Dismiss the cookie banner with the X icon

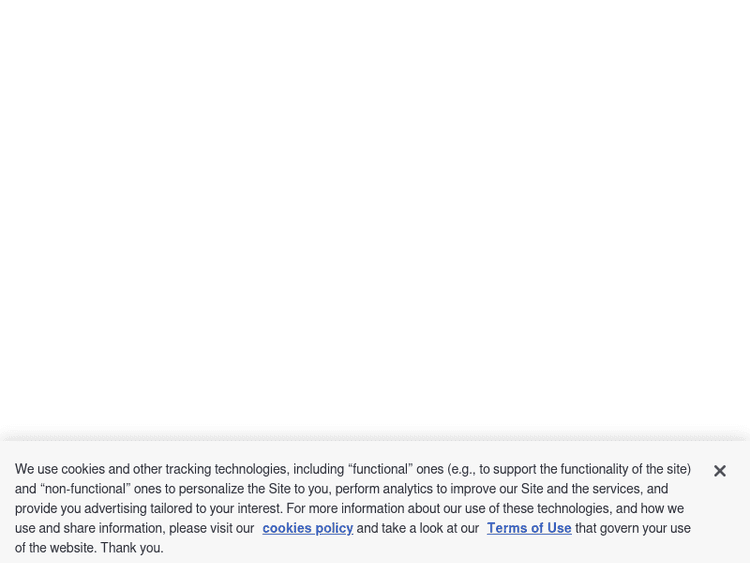719,471
